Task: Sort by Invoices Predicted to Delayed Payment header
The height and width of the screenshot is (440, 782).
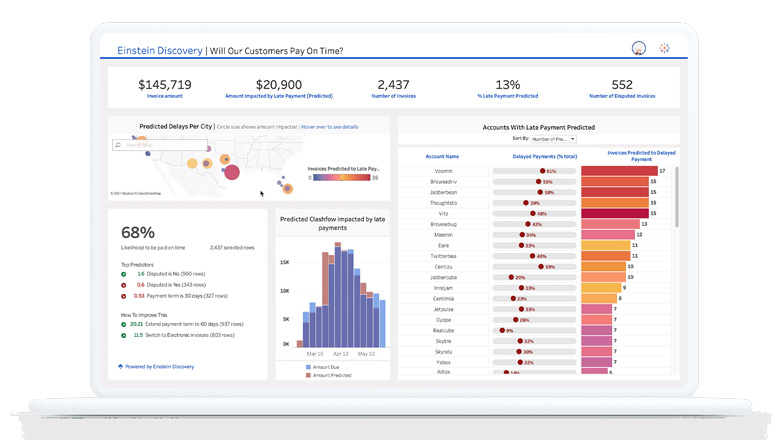Action: tap(641, 156)
